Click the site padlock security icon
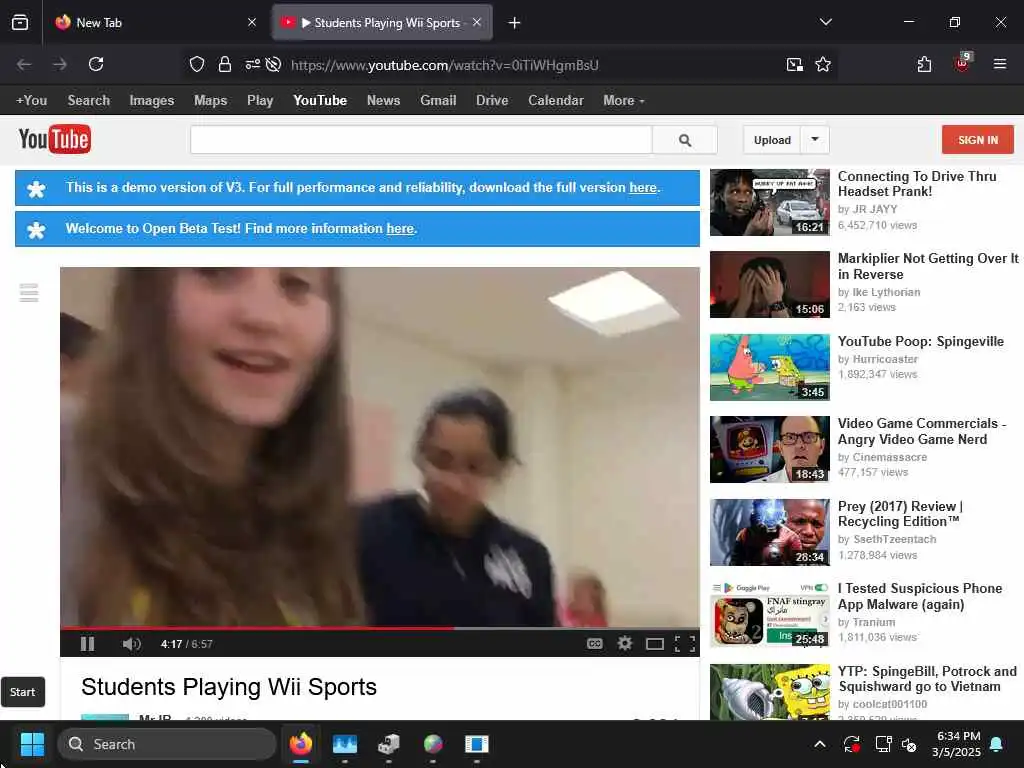Image resolution: width=1024 pixels, height=768 pixels. click(x=225, y=64)
